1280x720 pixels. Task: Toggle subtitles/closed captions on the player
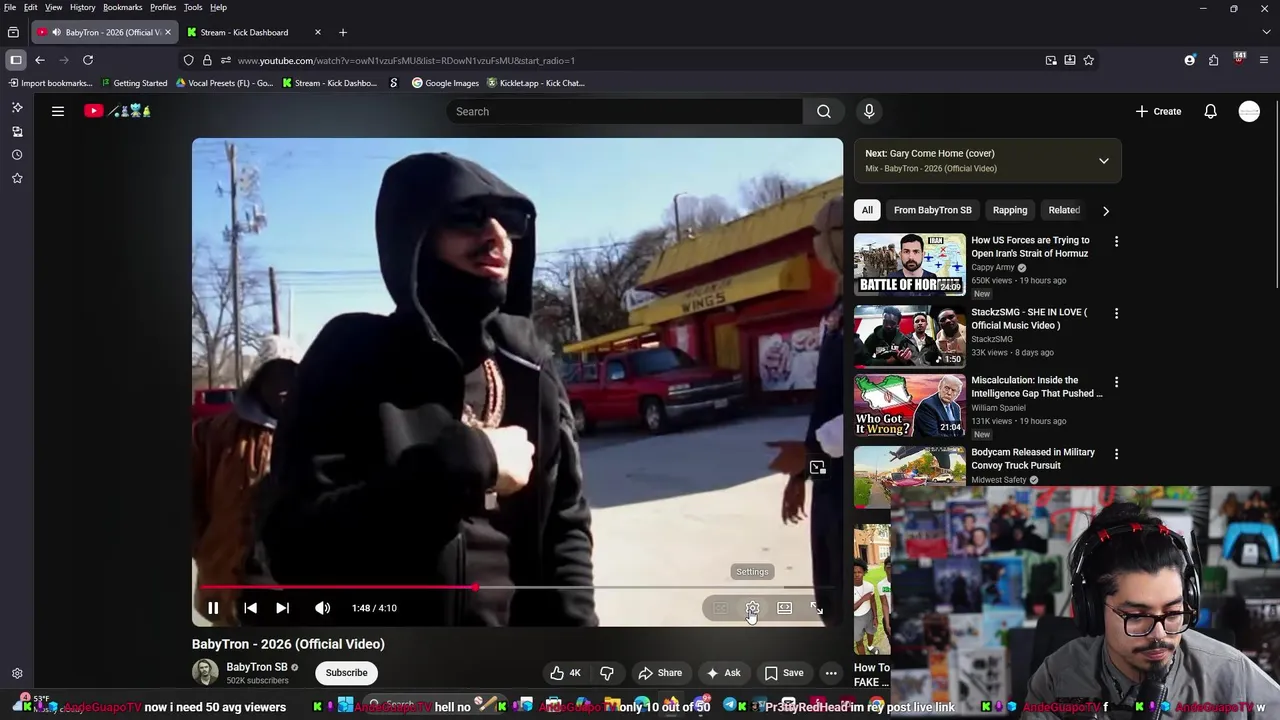click(x=720, y=608)
